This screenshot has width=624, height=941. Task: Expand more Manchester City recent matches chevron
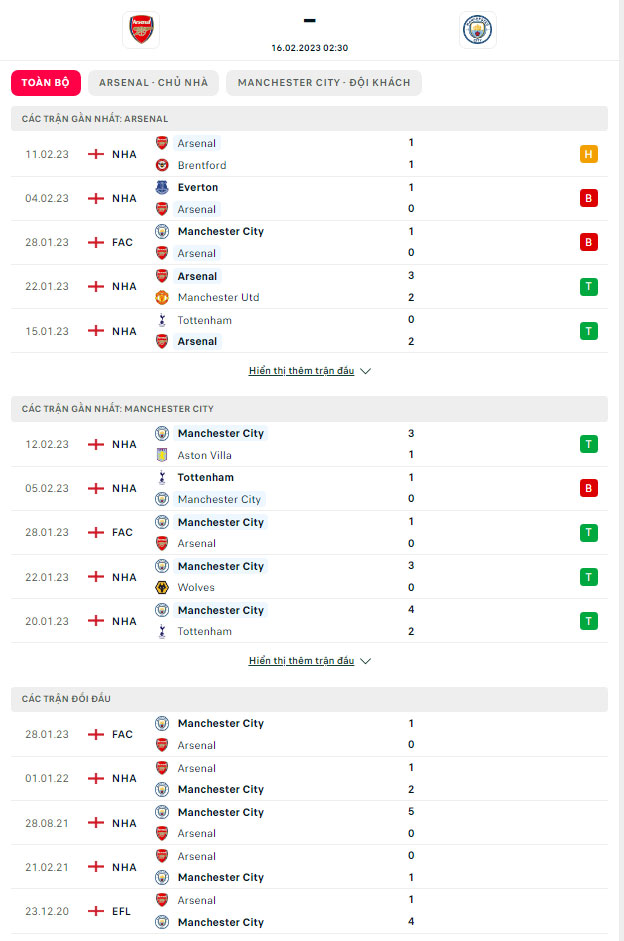point(365,661)
